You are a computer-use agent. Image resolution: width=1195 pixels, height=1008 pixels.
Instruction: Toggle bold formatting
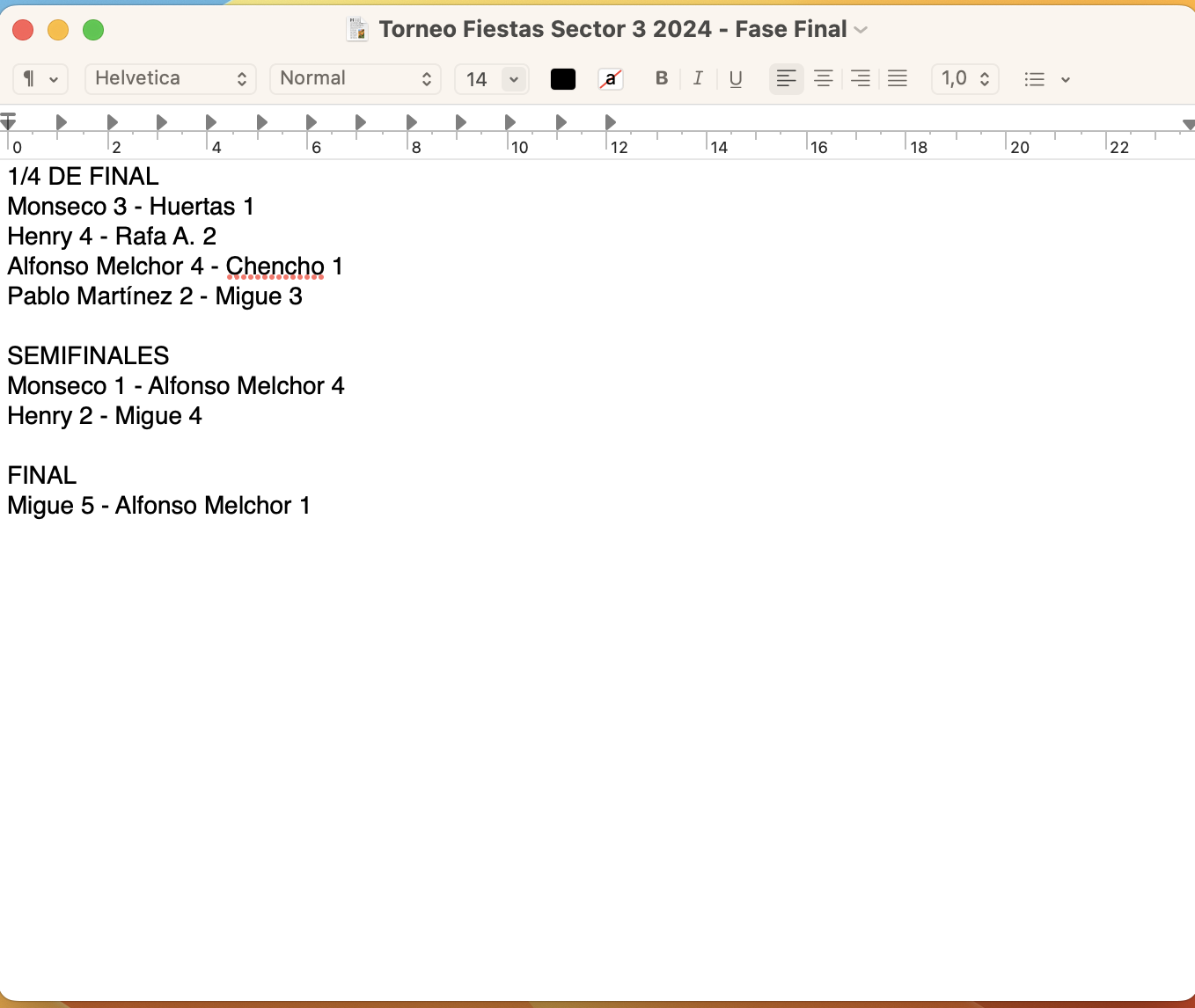662,78
